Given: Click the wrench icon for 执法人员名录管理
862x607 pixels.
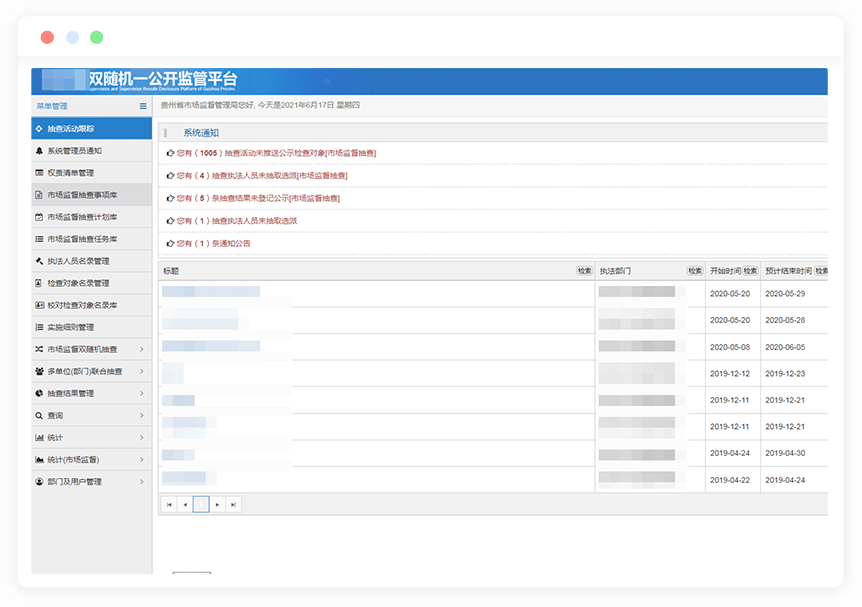Looking at the screenshot, I should pyautogui.click(x=39, y=261).
